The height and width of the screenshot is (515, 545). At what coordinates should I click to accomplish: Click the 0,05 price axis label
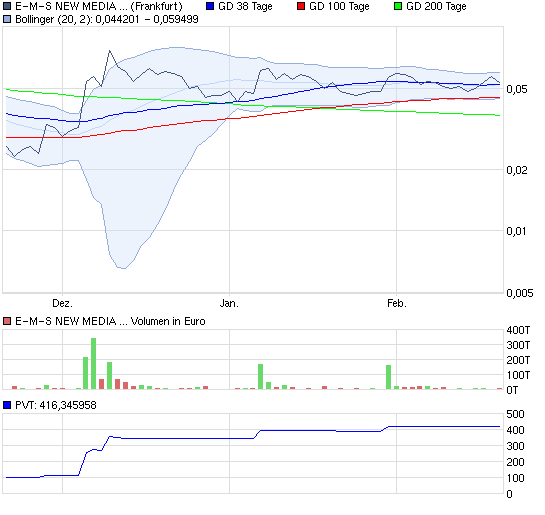(517, 89)
